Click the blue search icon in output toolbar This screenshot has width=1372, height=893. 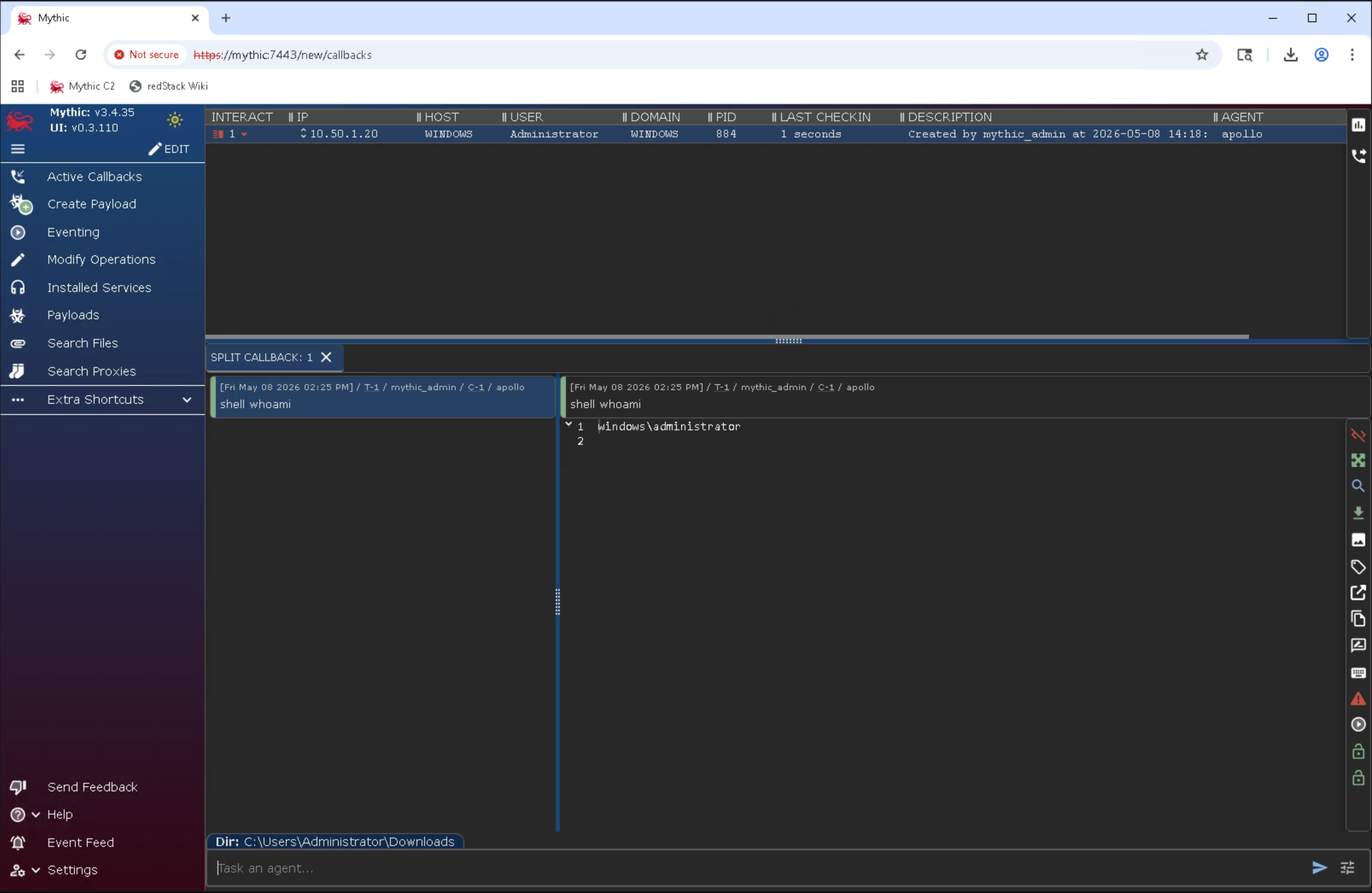(1358, 486)
